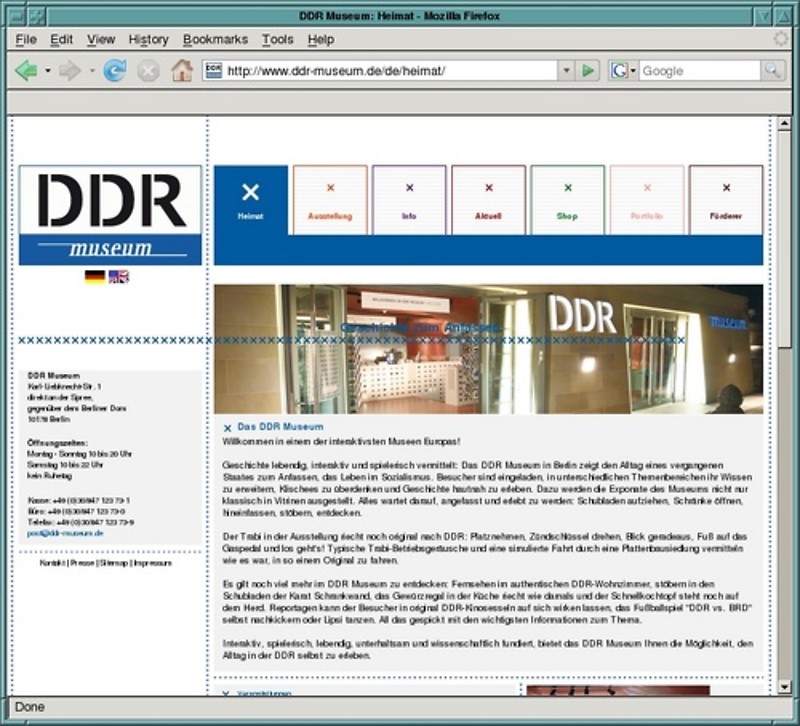Go to the Home page icon

[182, 70]
